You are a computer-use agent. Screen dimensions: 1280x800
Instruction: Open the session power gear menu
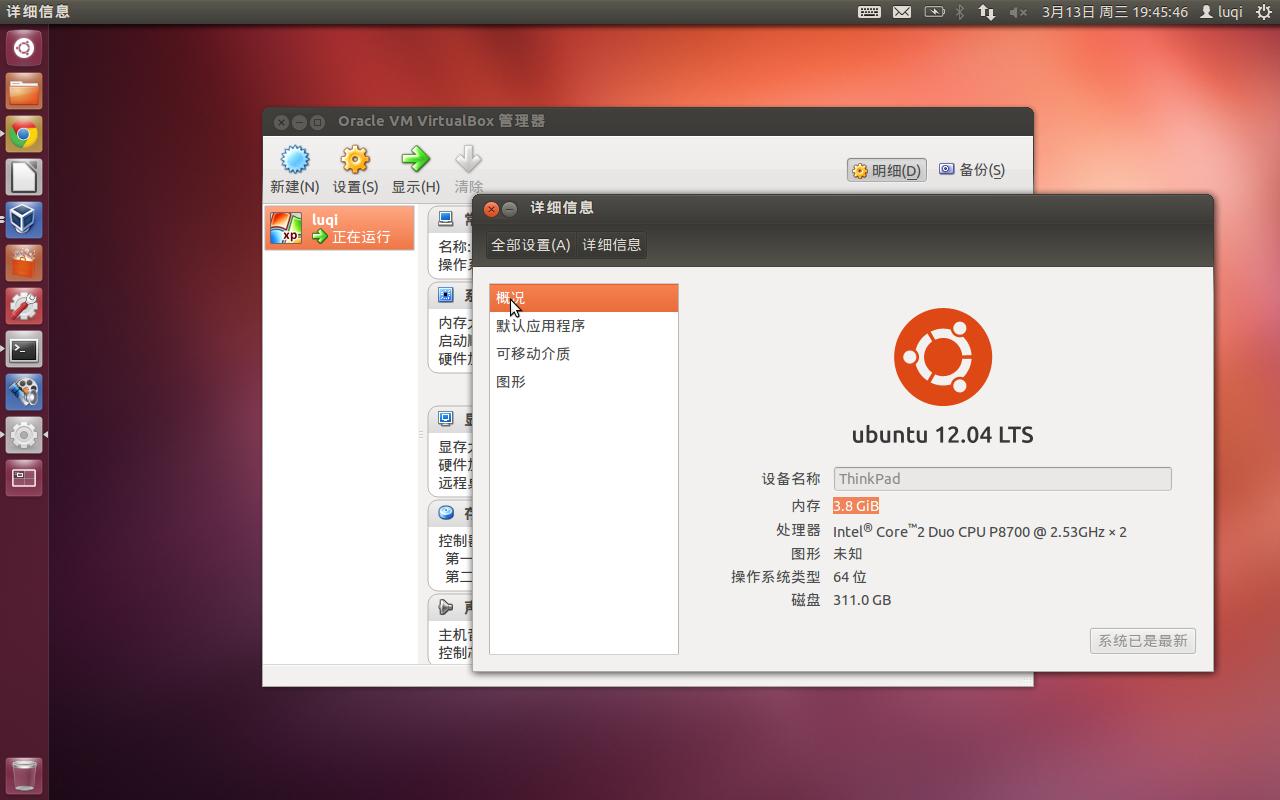pyautogui.click(x=1263, y=12)
